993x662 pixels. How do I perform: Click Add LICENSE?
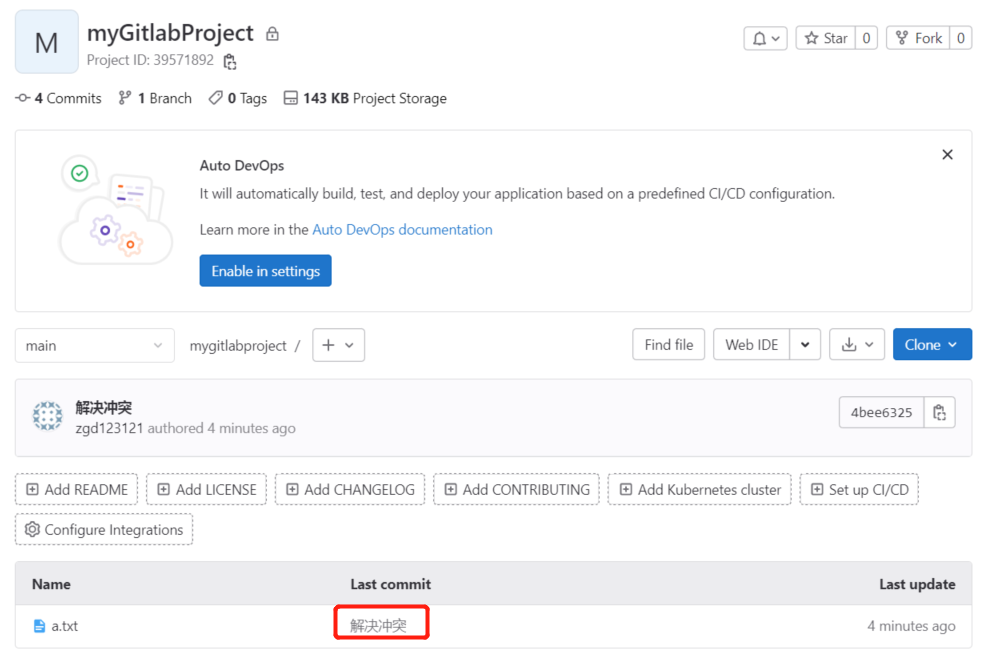(x=206, y=490)
